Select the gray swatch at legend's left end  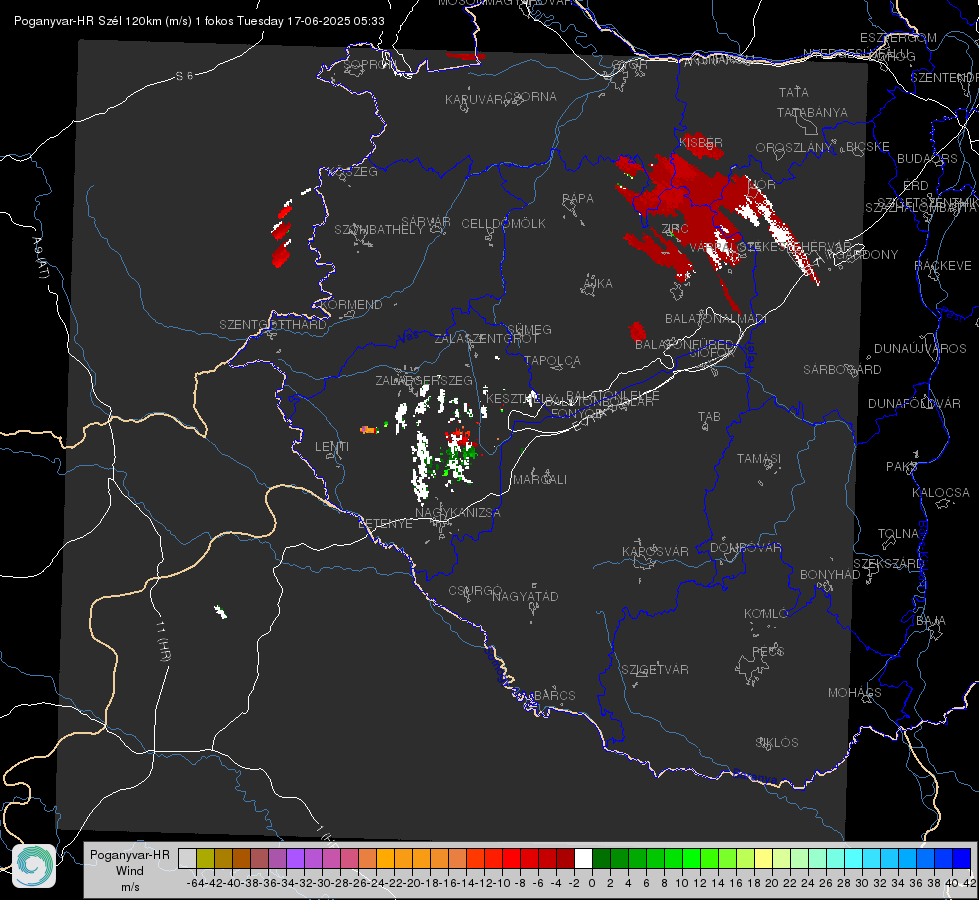tap(187, 859)
